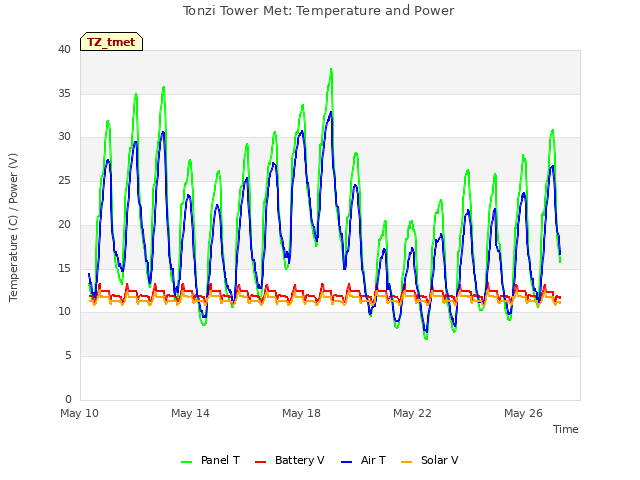The width and height of the screenshot is (640, 480).
Task: Click the 0 y-axis tick label
Action: (68, 399)
